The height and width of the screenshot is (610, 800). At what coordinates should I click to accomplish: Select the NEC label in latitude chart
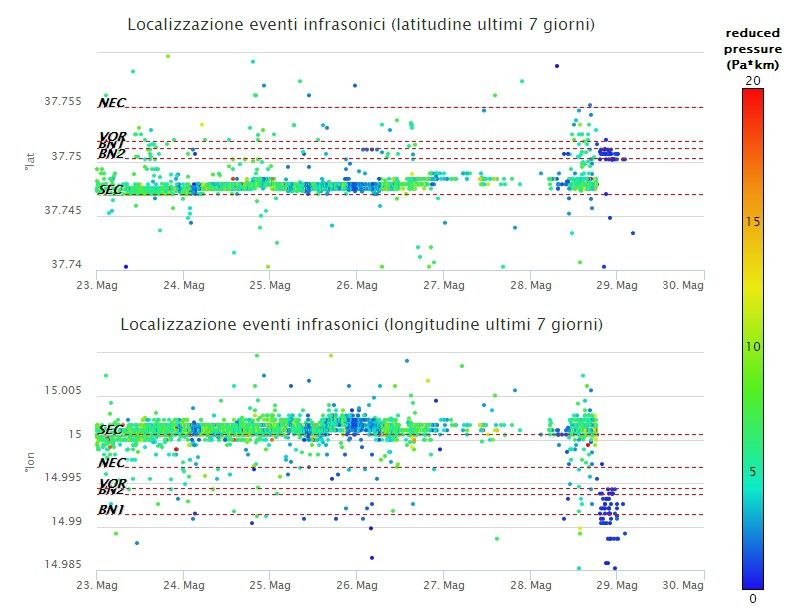coord(111,103)
